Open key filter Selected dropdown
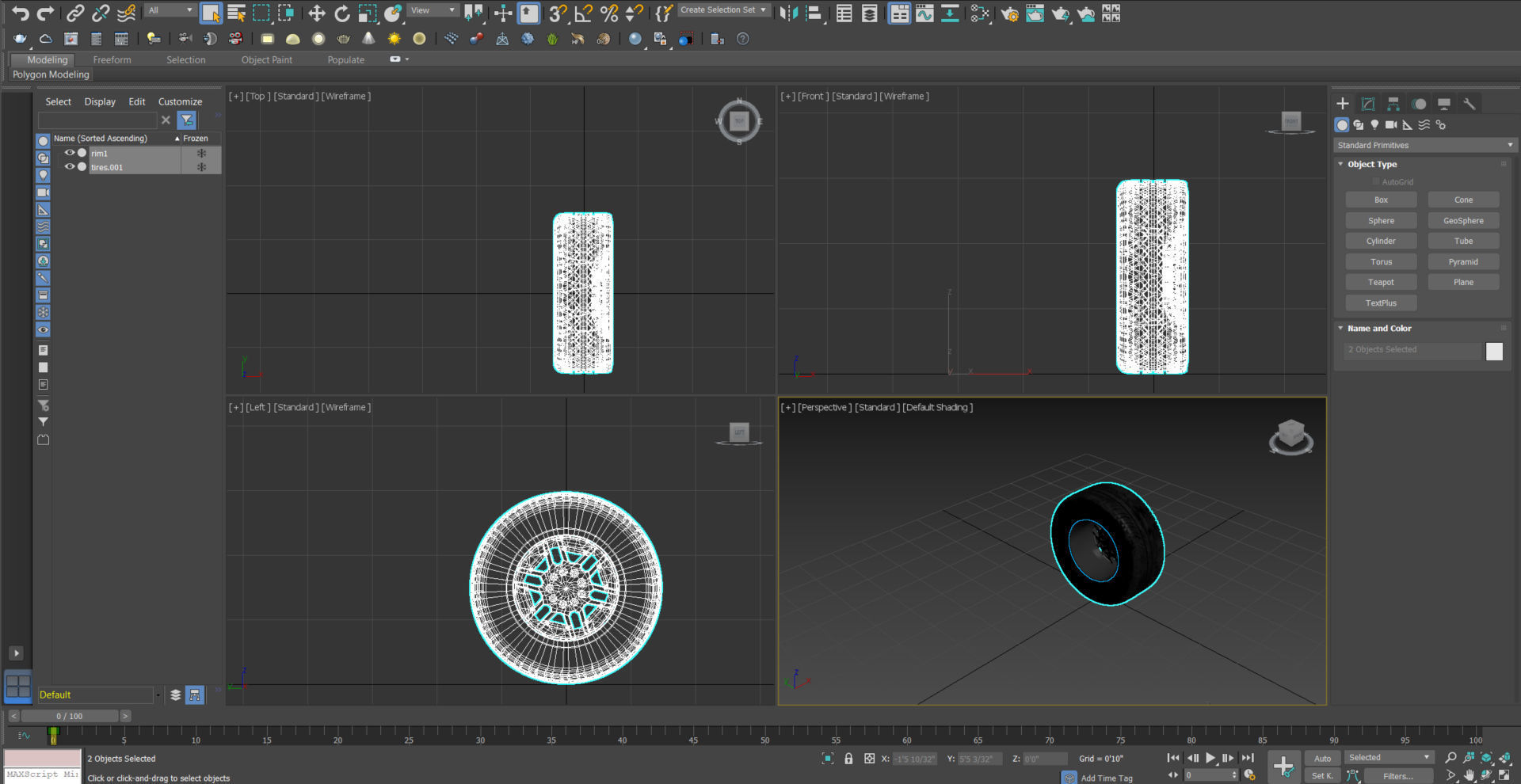This screenshot has width=1521, height=784. [1389, 758]
